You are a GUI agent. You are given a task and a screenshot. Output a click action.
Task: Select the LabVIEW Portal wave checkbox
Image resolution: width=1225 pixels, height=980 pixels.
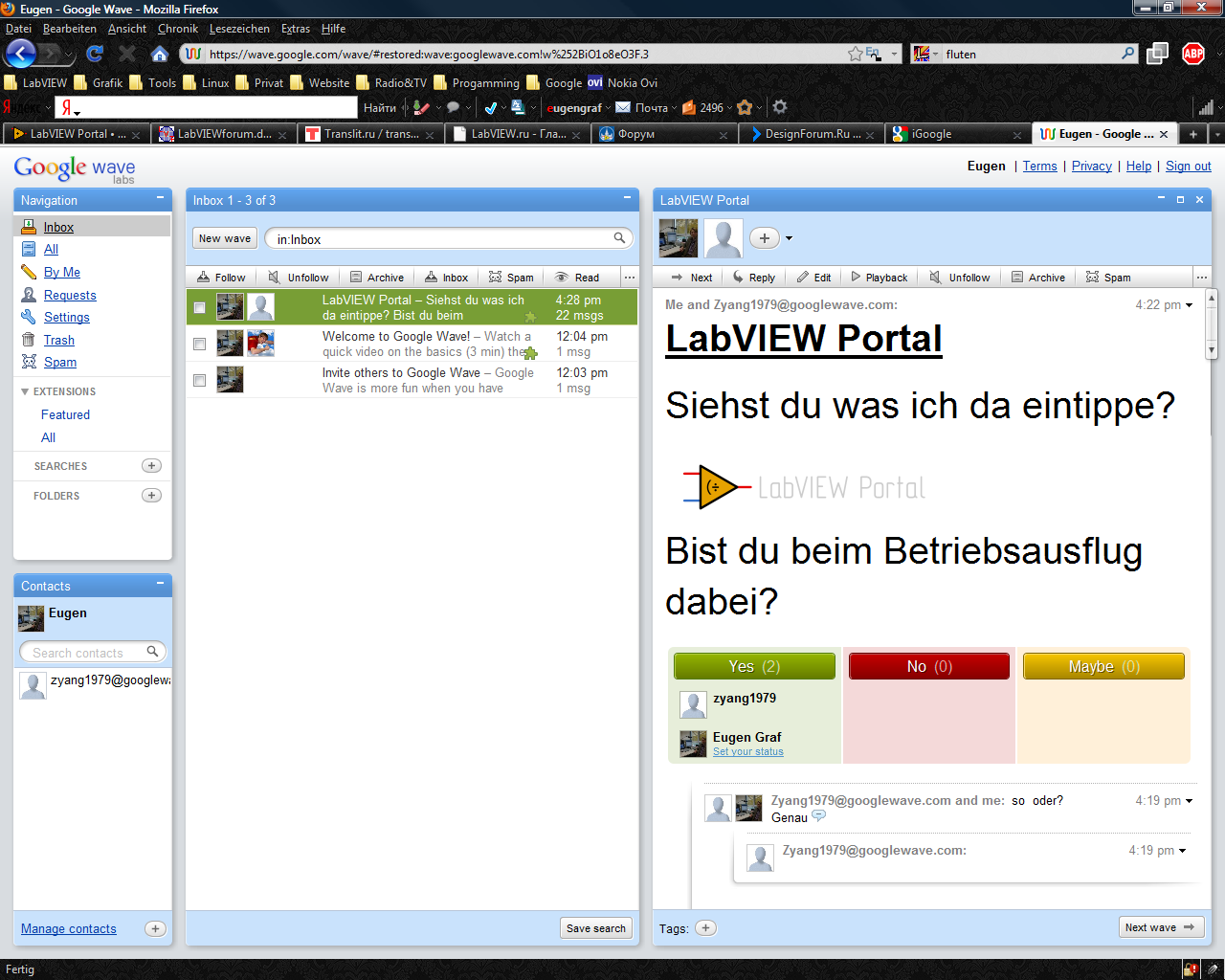tap(199, 307)
